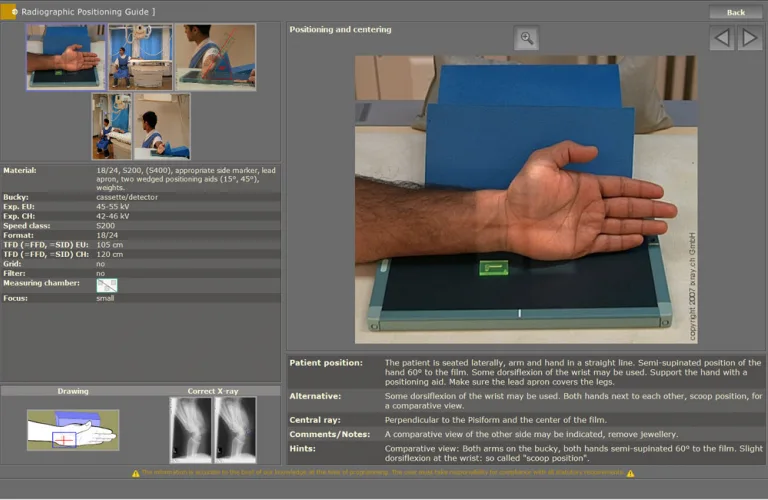768x500 pixels.
Task: Go to previous image arrow
Action: [x=722, y=38]
